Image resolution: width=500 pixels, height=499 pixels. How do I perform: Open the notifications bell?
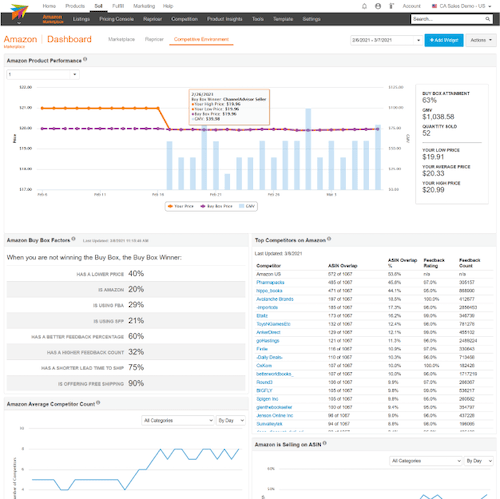click(x=364, y=6)
